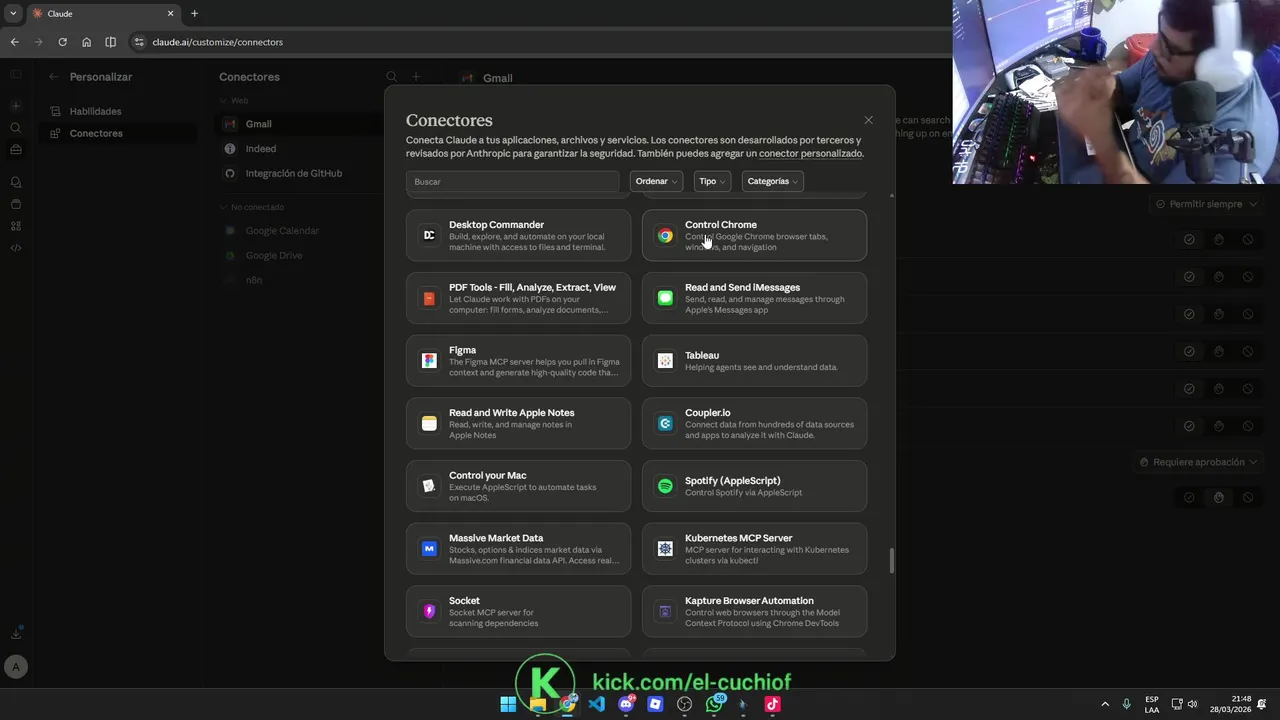Open the Control Chrome connector card
The image size is (1280, 720).
(754, 235)
